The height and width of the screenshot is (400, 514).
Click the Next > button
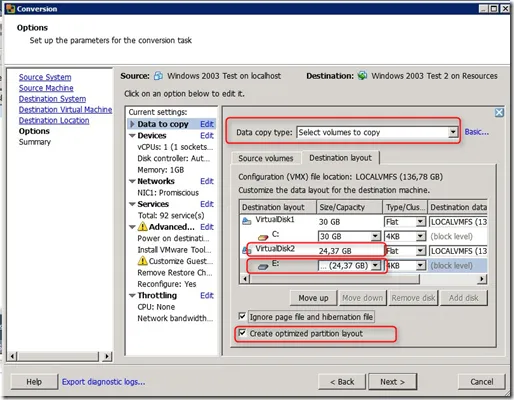tap(392, 382)
